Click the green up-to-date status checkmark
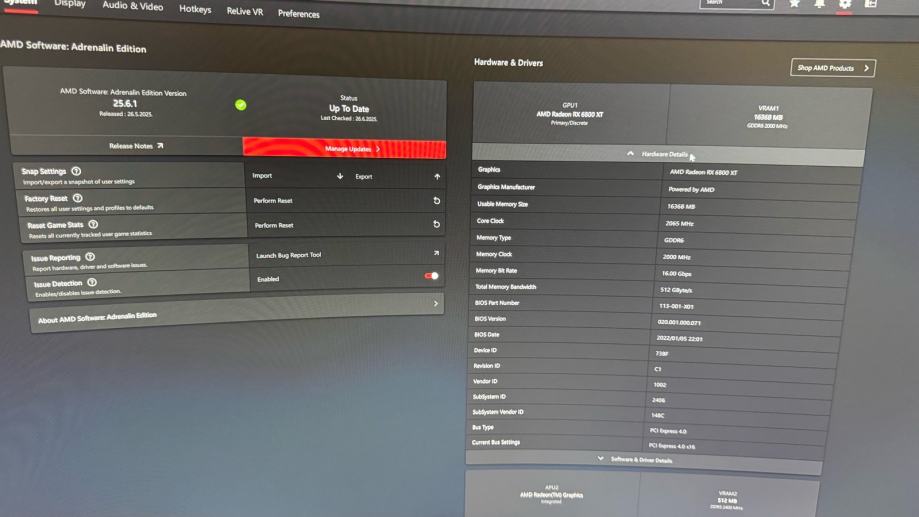This screenshot has height=517, width=919. coord(241,105)
